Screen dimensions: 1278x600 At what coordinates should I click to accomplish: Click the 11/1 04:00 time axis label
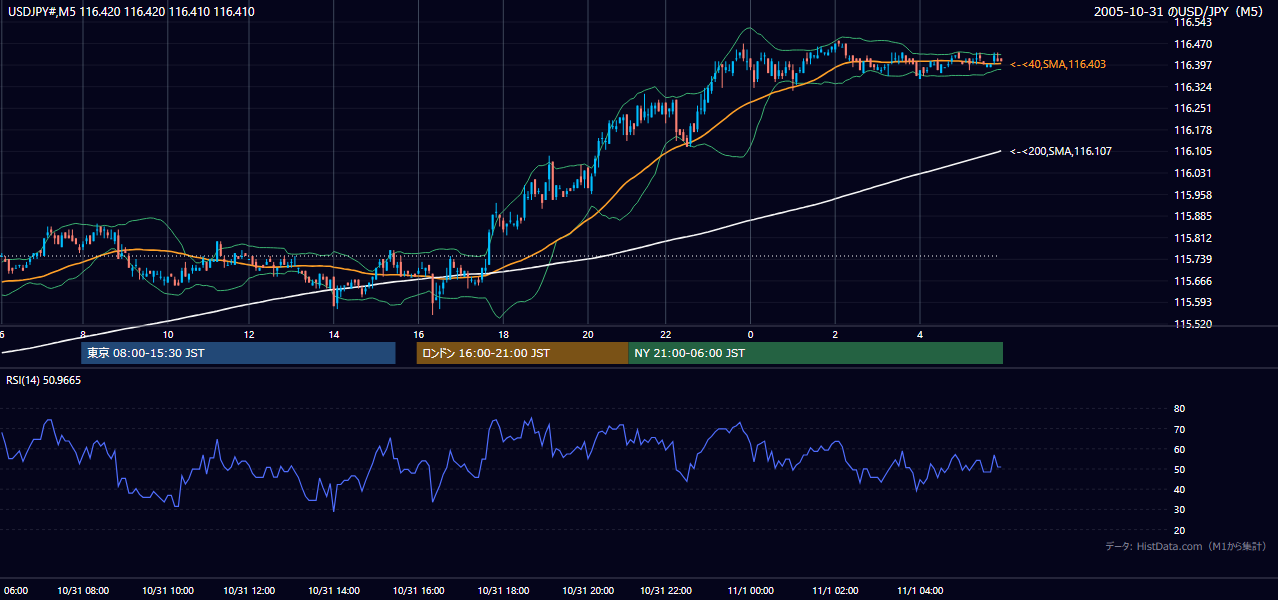pos(918,590)
